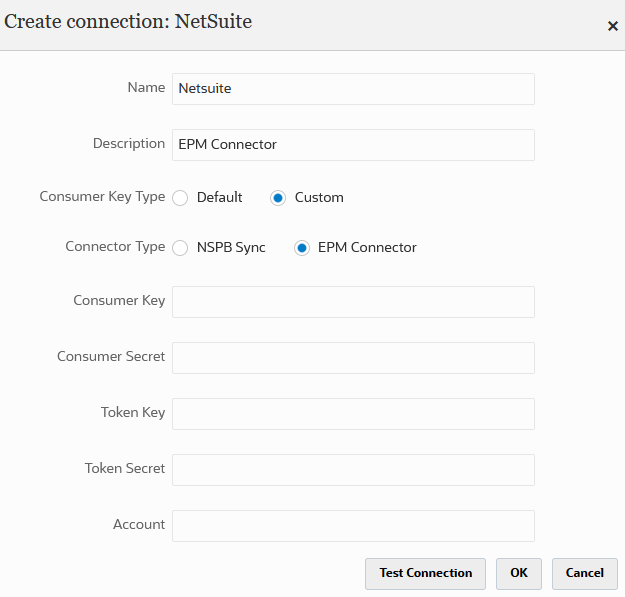This screenshot has height=597, width=625.
Task: Select the Default consumer key type
Action: [x=181, y=198]
